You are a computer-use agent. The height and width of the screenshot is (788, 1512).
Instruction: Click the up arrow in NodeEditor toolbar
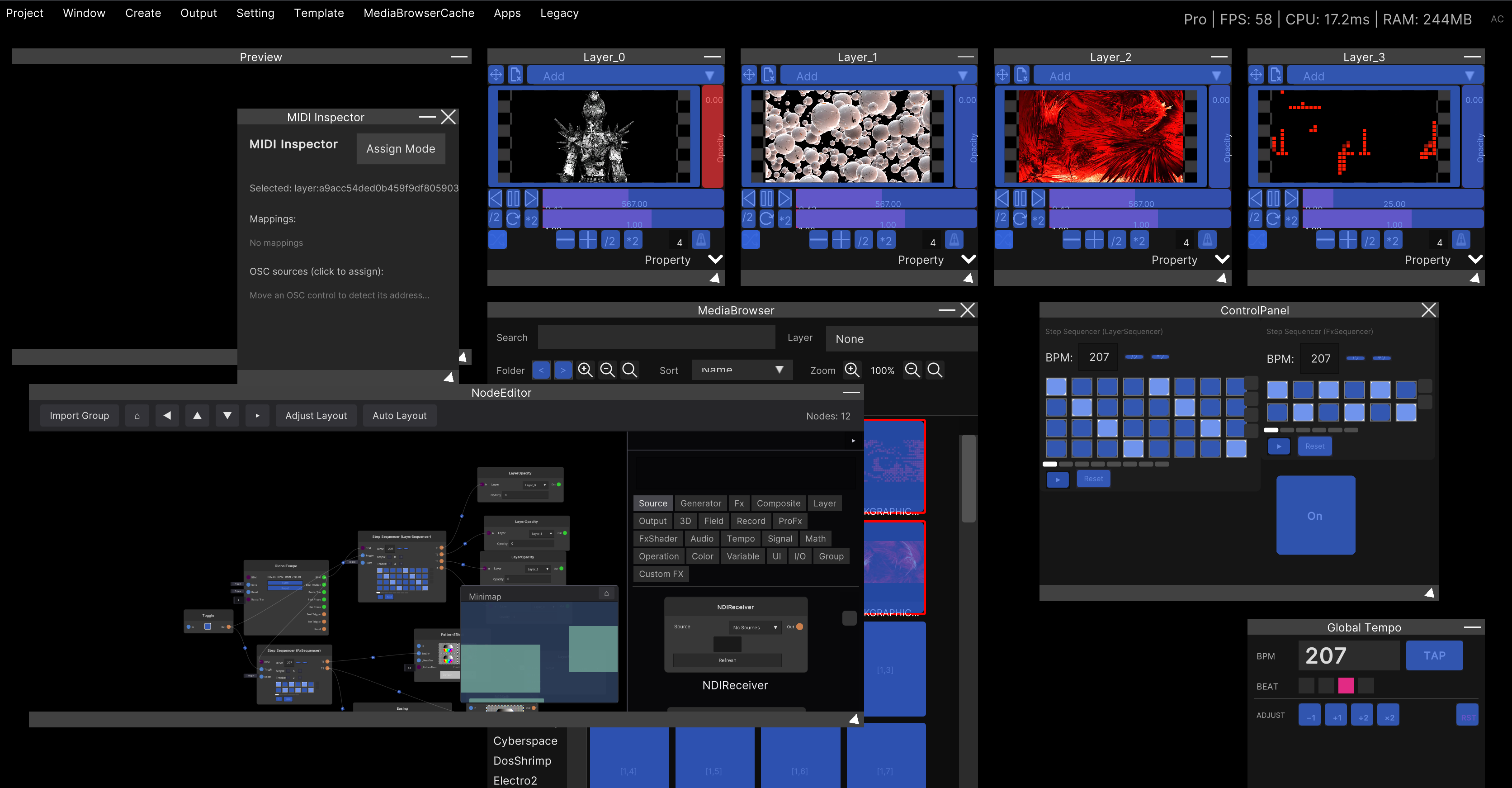[x=197, y=416]
